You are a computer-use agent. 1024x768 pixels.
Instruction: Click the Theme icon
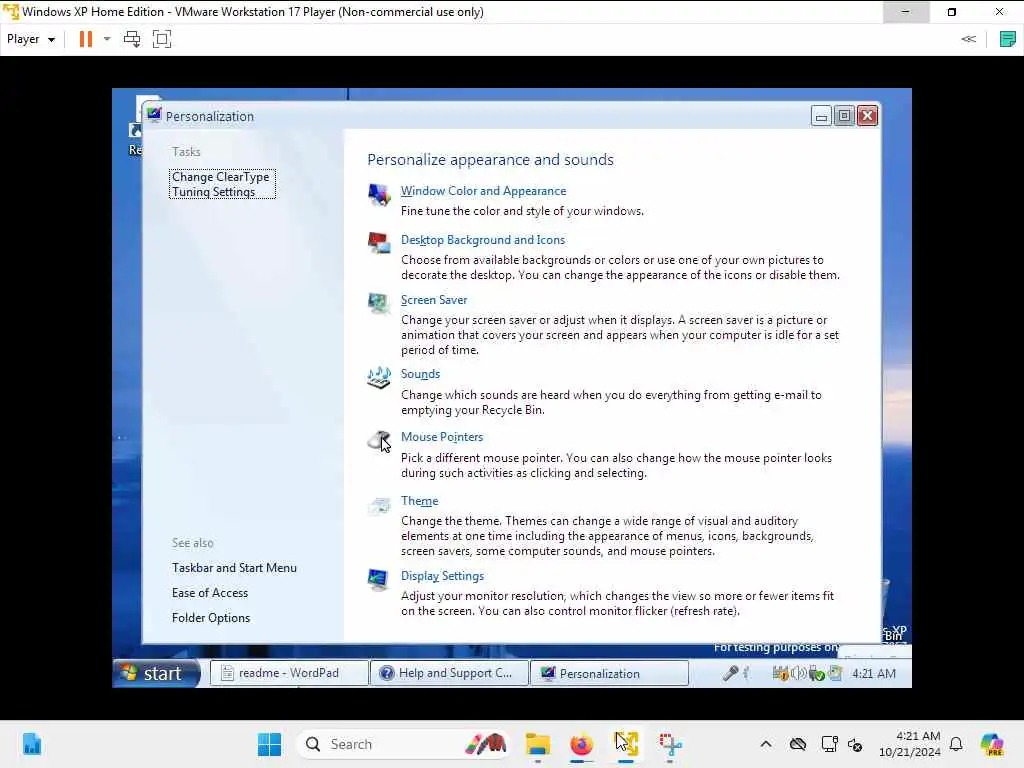[379, 505]
